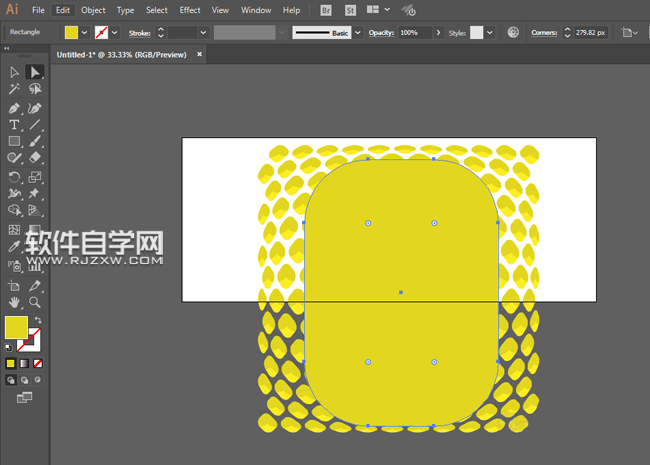Open the Object menu
The width and height of the screenshot is (650, 465).
(x=93, y=10)
